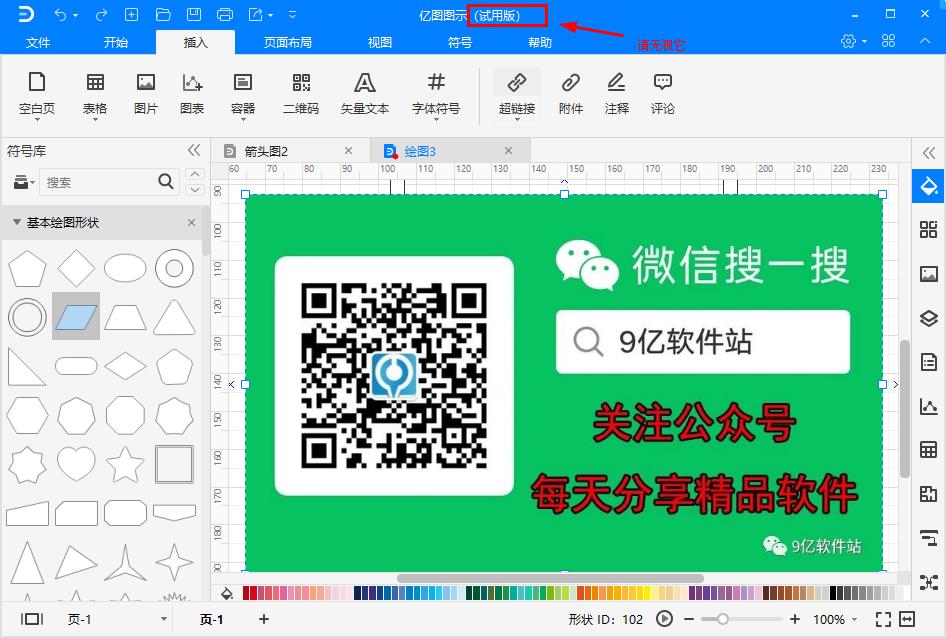Switch to the 符号 tab
The width and height of the screenshot is (946, 638).
(459, 42)
